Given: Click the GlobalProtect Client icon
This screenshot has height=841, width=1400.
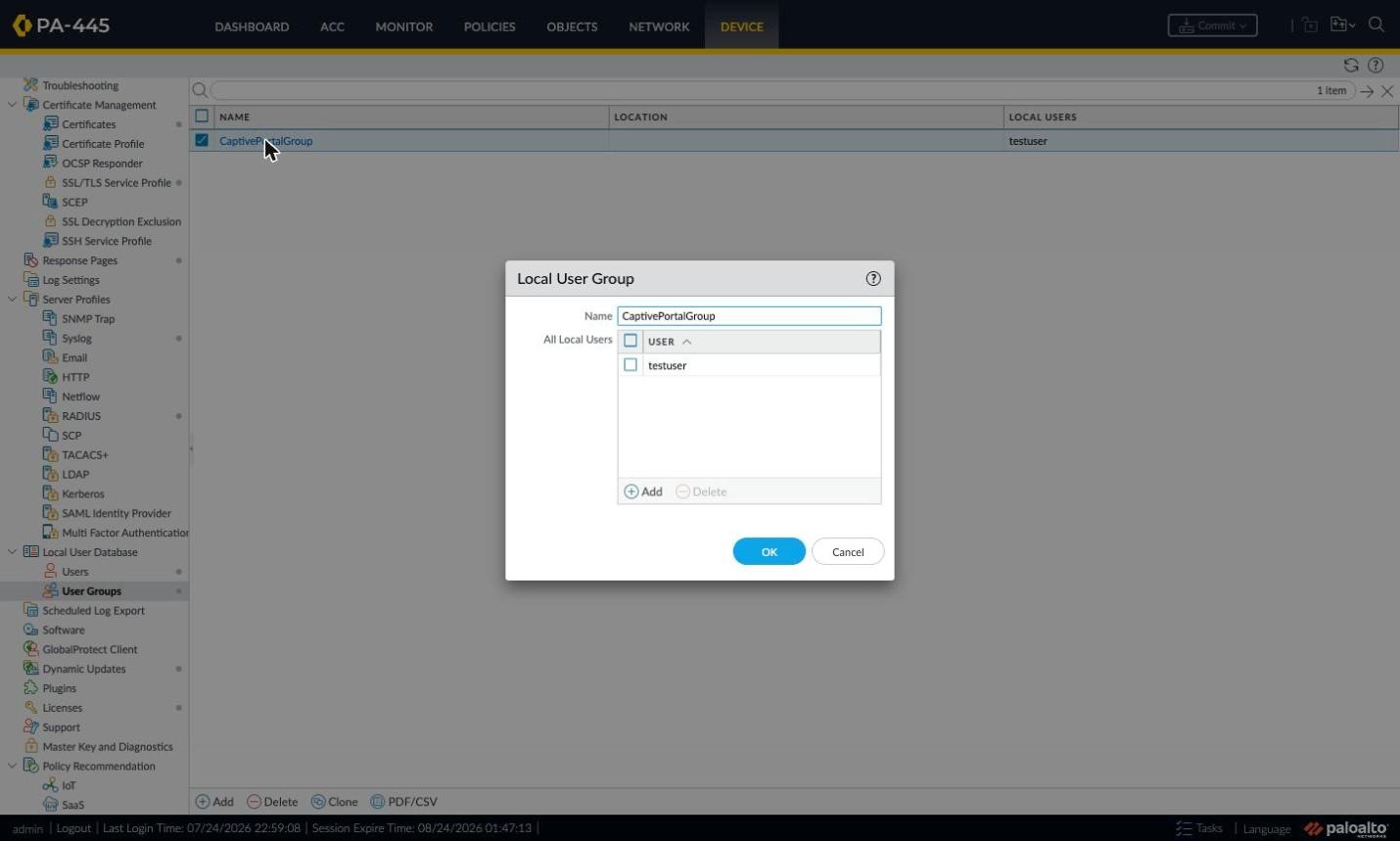Looking at the screenshot, I should [x=31, y=649].
